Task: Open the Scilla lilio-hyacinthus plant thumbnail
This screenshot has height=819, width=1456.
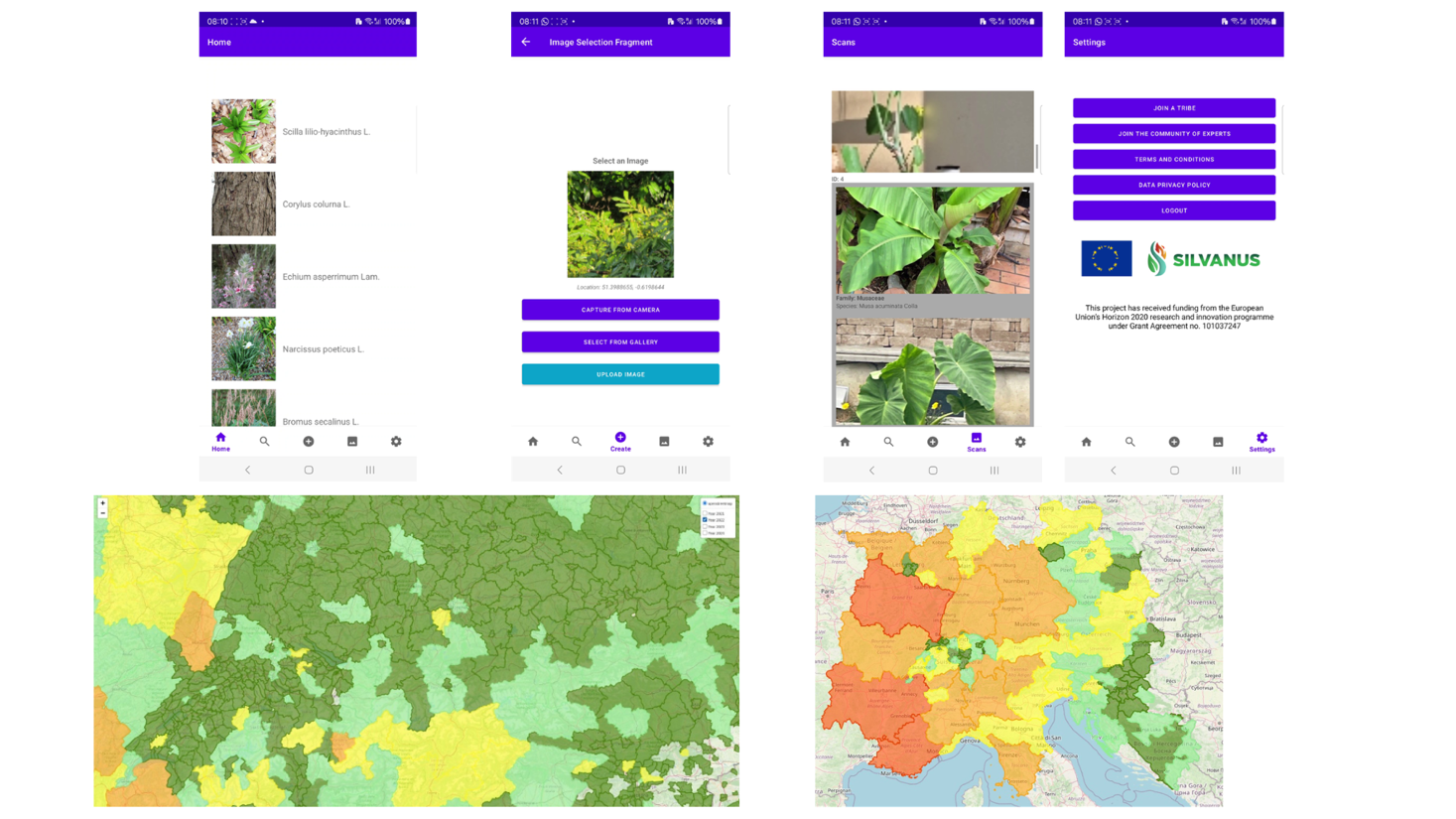Action: coord(243,131)
